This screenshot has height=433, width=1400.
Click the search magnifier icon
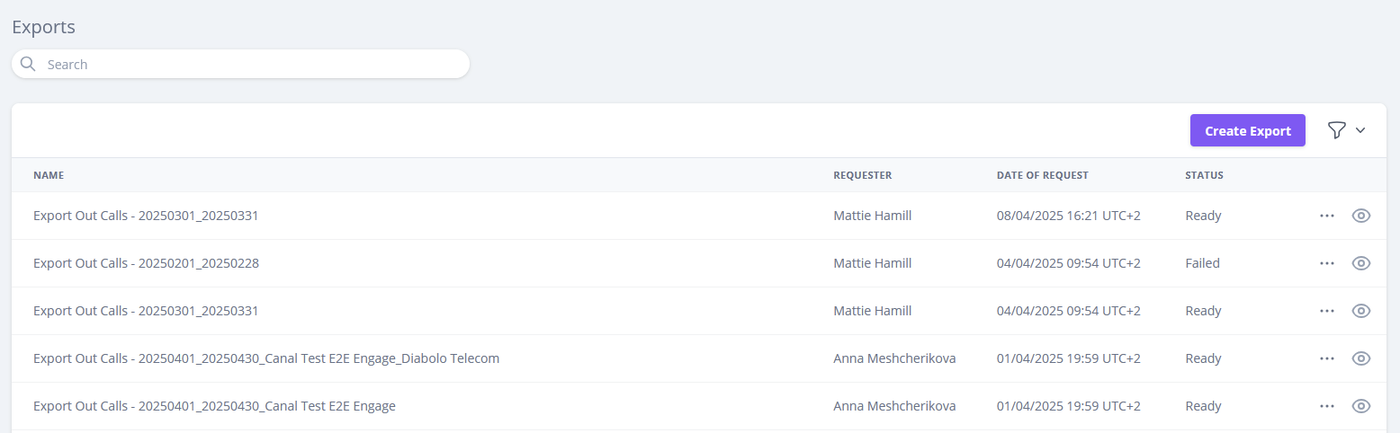coord(28,64)
